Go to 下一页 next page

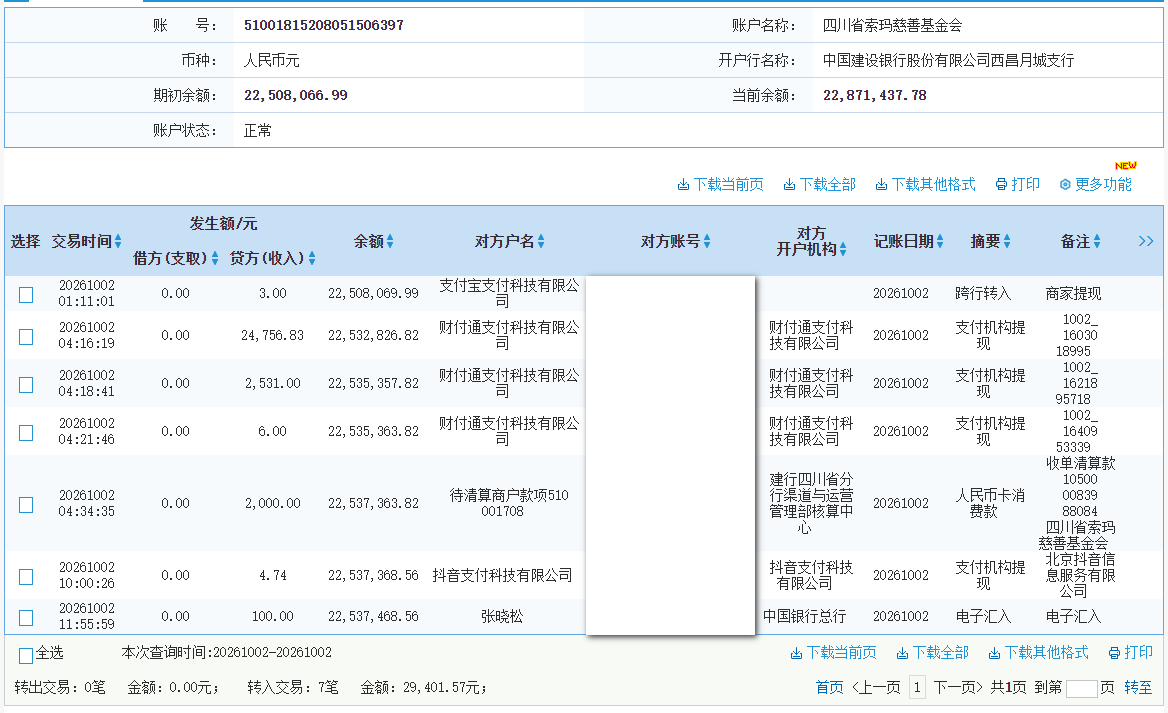(958, 687)
